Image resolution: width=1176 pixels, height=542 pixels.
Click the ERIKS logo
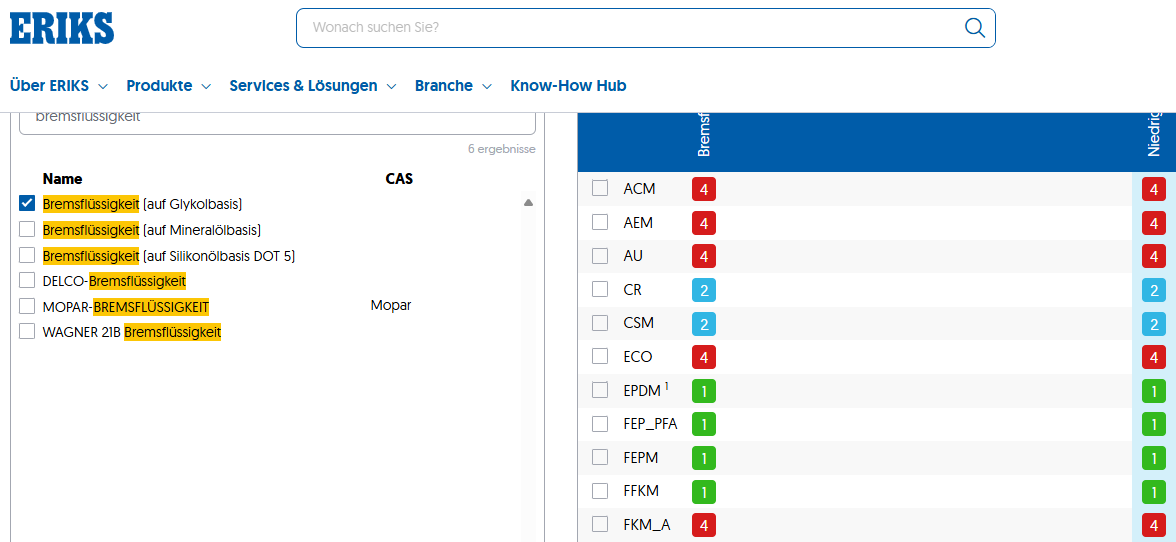(62, 28)
